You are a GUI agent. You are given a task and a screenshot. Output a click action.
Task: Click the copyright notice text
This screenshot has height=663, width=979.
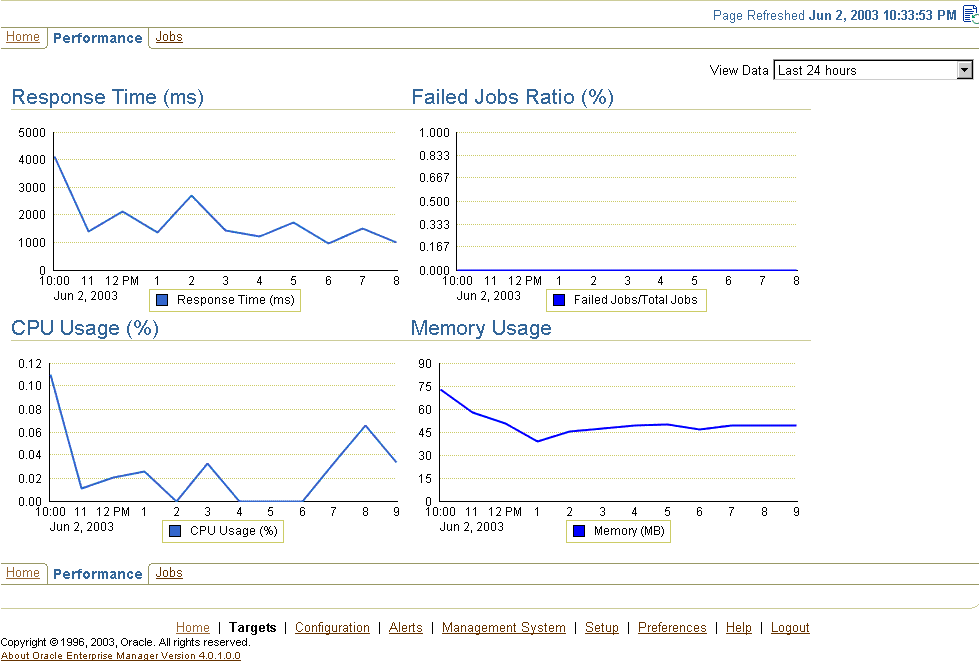[x=125, y=642]
